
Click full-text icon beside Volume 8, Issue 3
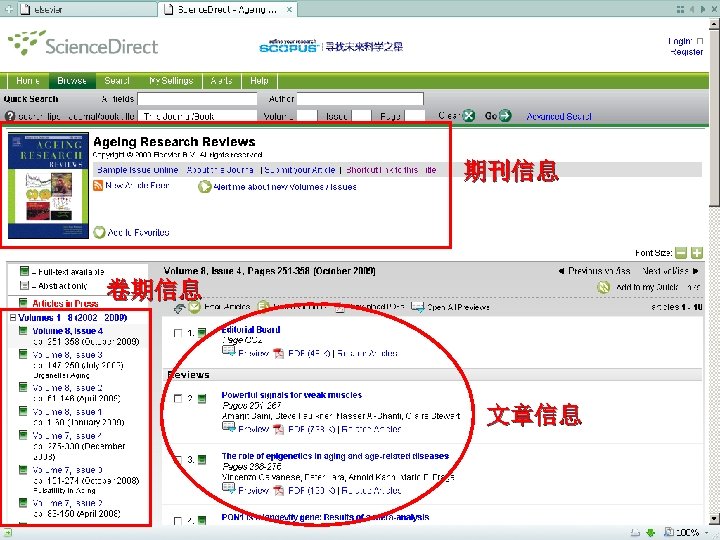point(23,354)
